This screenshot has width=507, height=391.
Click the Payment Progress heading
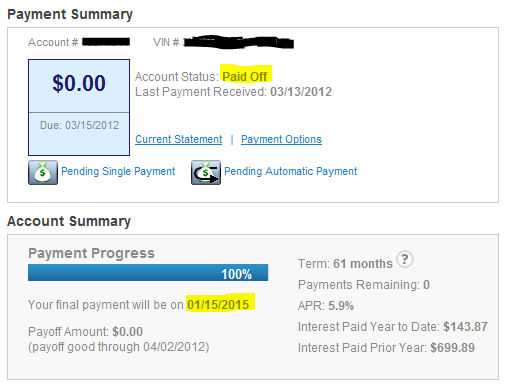click(x=91, y=253)
